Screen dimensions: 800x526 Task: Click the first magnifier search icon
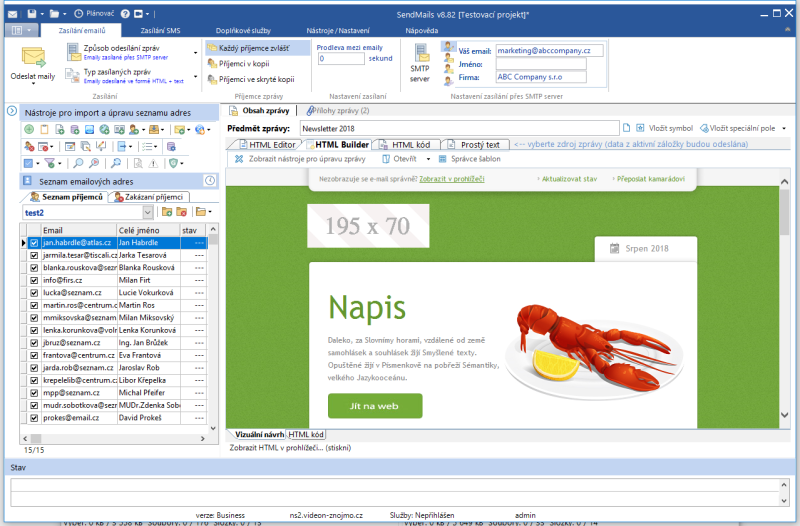(x=78, y=162)
